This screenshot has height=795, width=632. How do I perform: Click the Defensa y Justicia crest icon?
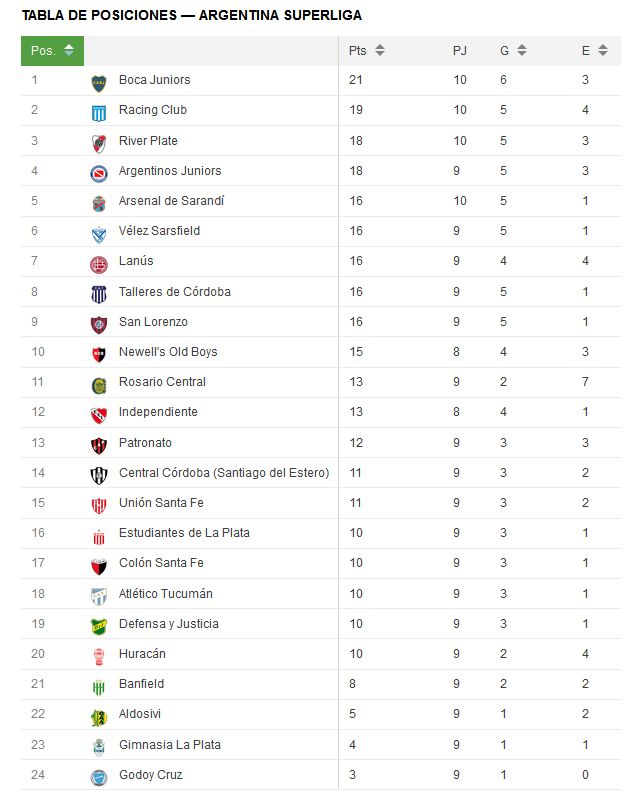[99, 627]
